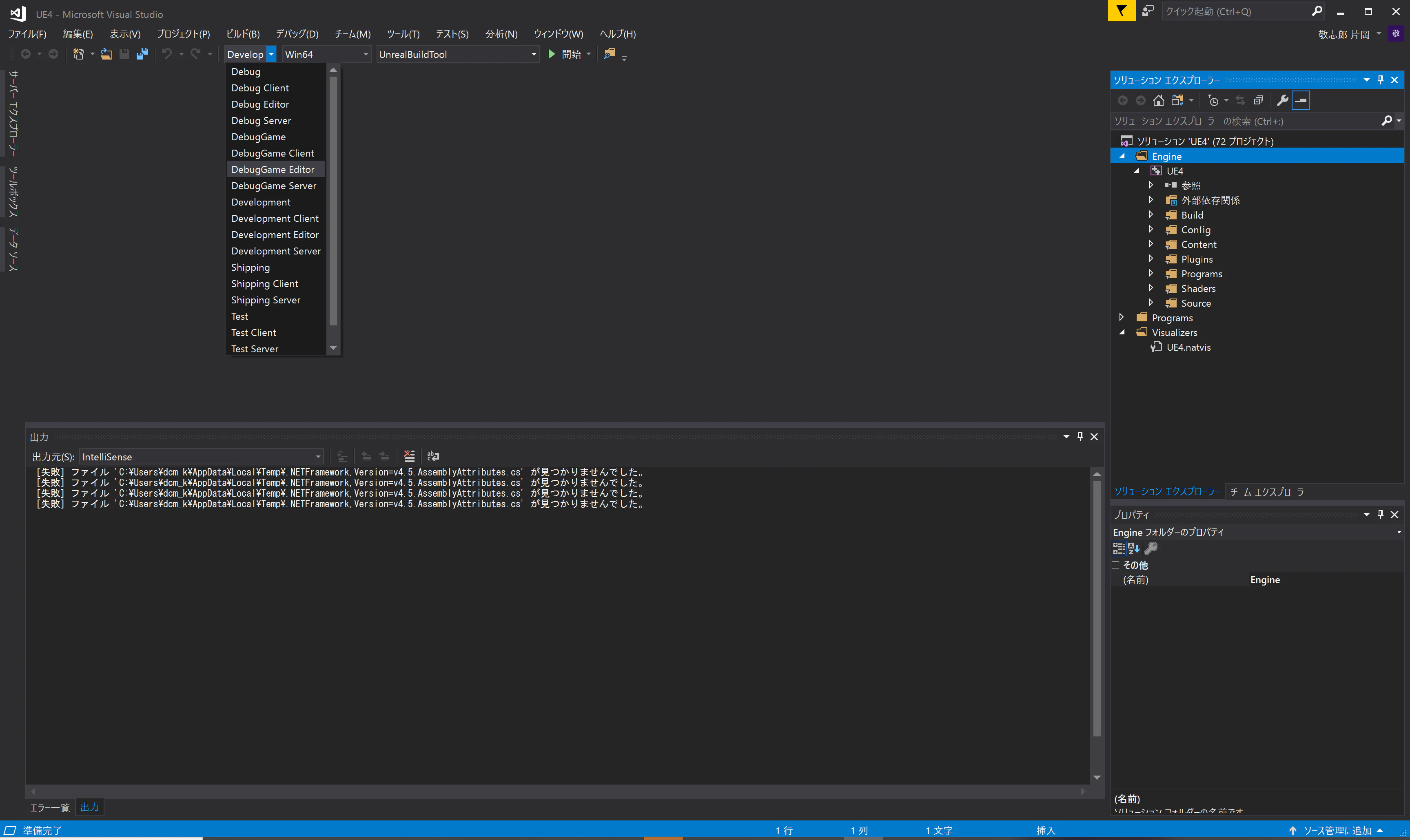This screenshot has width=1410, height=840.
Task: Click the yellow notification filter icon
Action: click(1121, 11)
